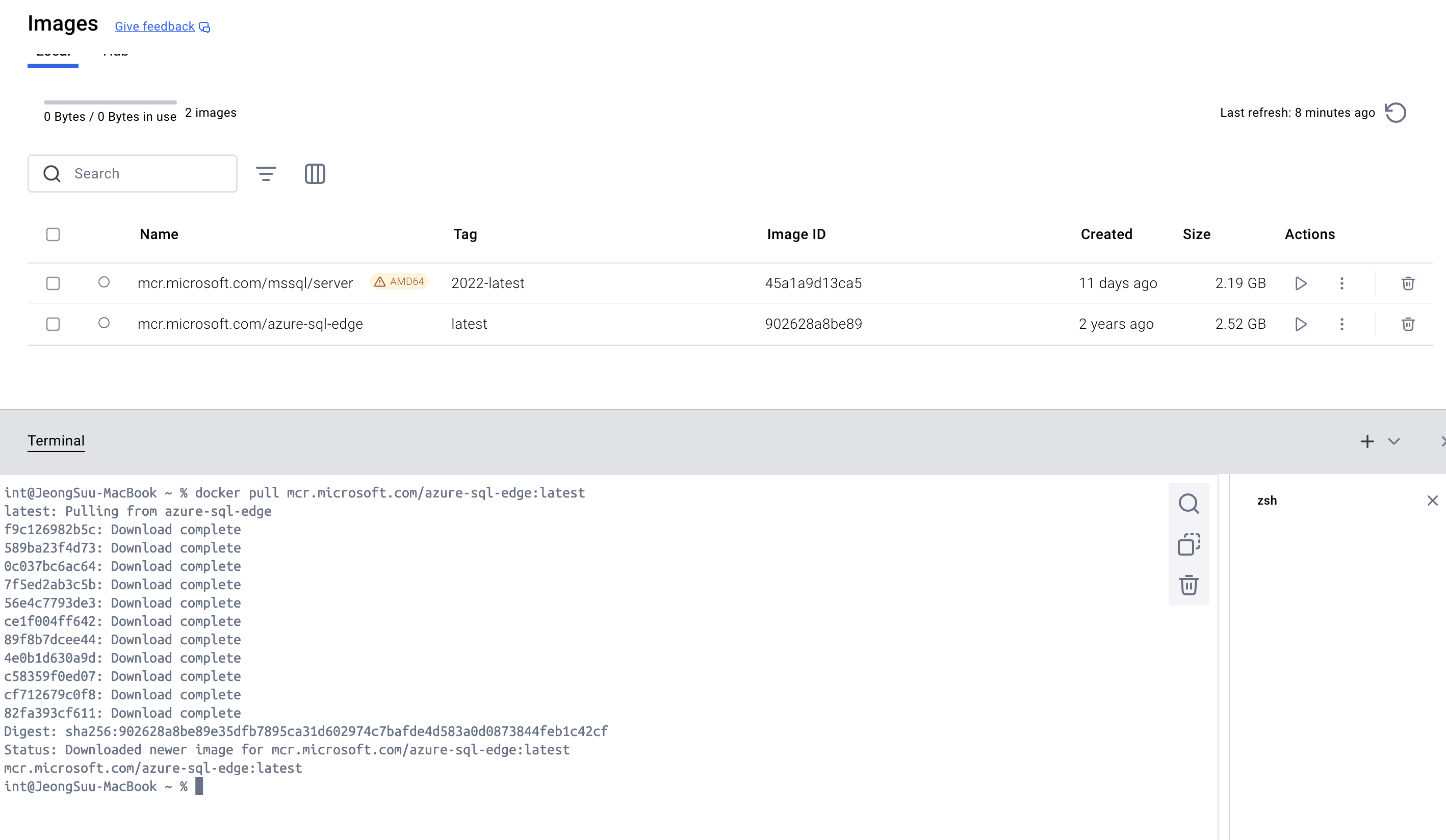Run the azure-sql-edge image
This screenshot has width=1446, height=840.
(x=1301, y=324)
